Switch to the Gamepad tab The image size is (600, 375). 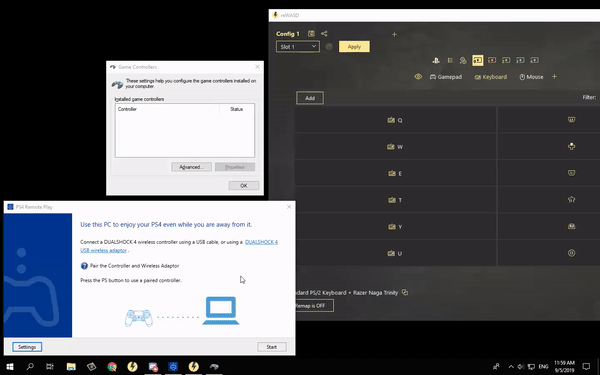click(x=446, y=77)
